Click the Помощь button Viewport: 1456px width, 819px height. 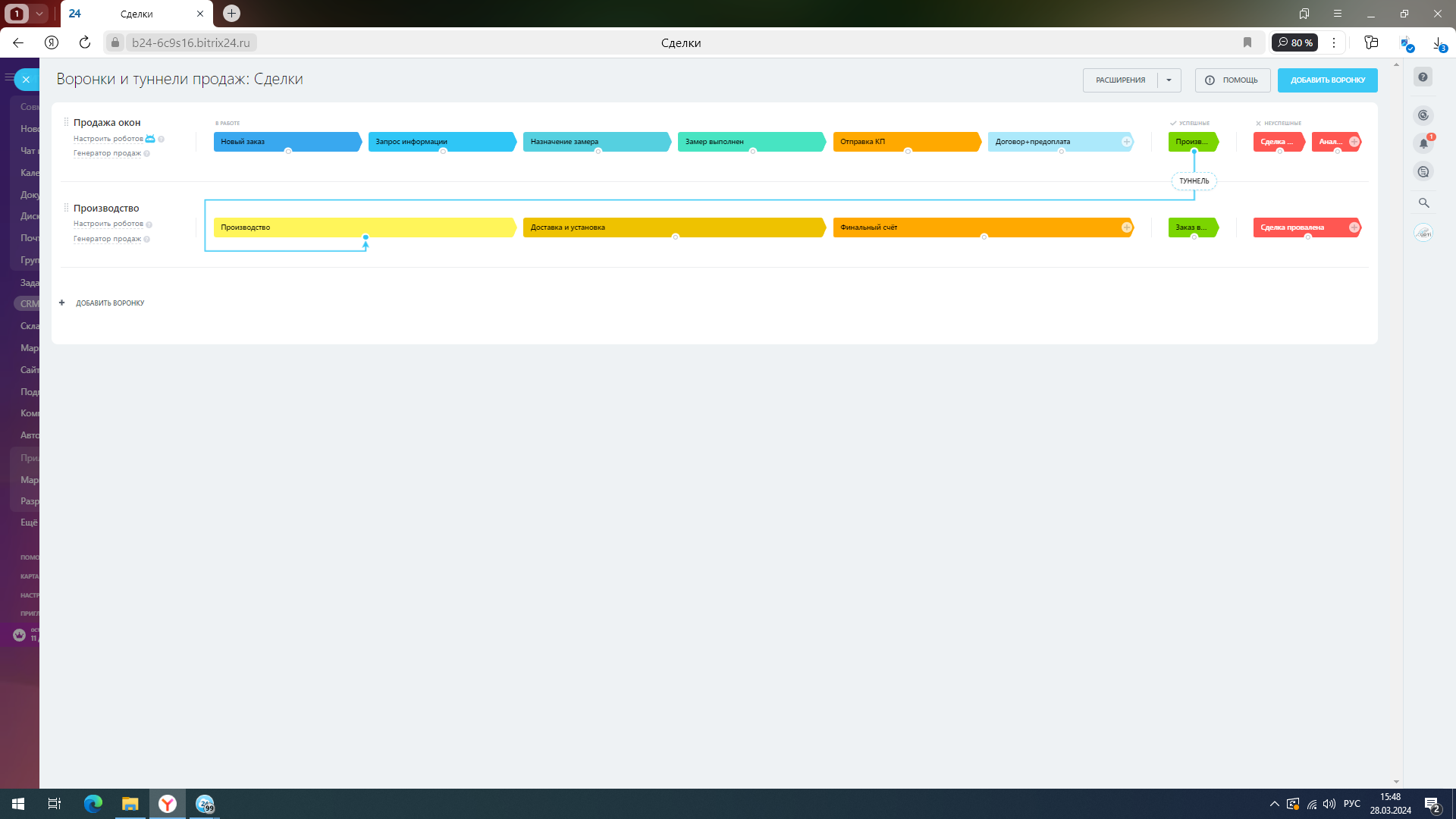tap(1232, 80)
